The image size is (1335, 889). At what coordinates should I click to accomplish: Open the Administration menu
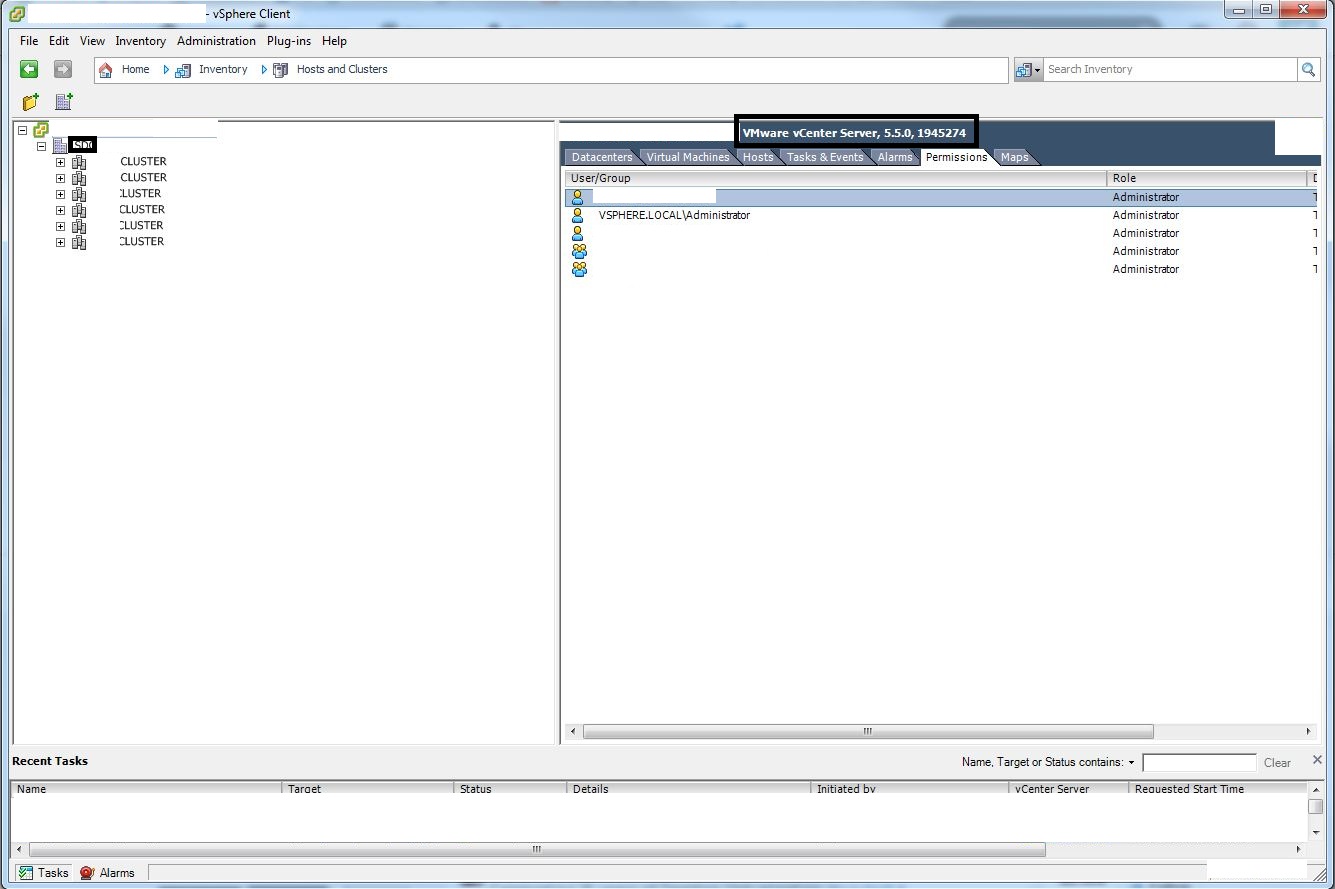(x=216, y=41)
